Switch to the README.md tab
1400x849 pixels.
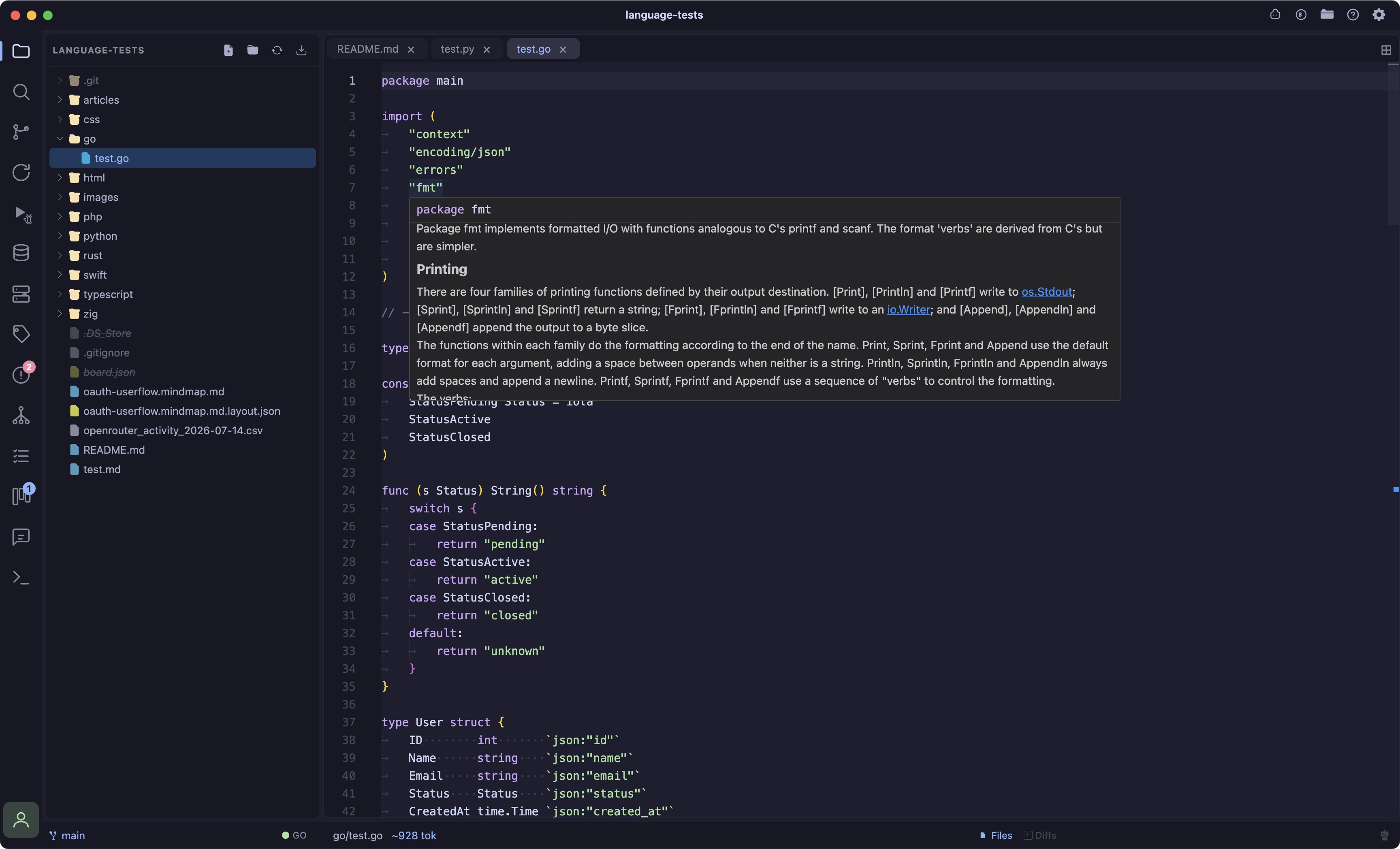(367, 49)
